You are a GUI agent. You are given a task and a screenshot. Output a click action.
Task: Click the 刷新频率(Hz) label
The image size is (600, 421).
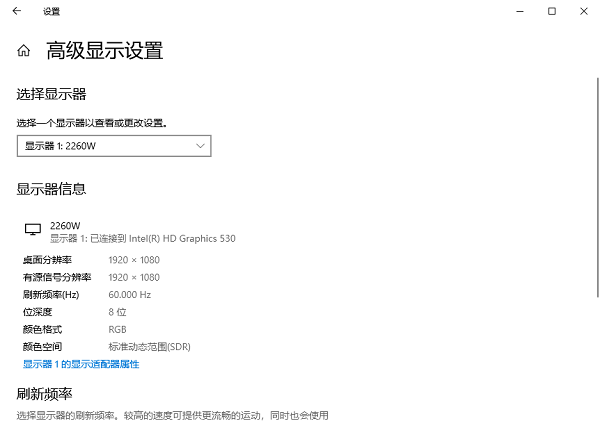tap(51, 295)
